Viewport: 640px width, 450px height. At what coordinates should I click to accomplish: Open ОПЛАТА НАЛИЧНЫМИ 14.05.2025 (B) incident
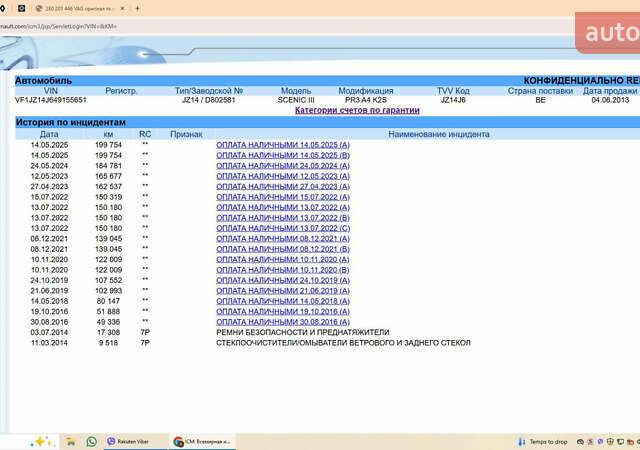[283, 156]
